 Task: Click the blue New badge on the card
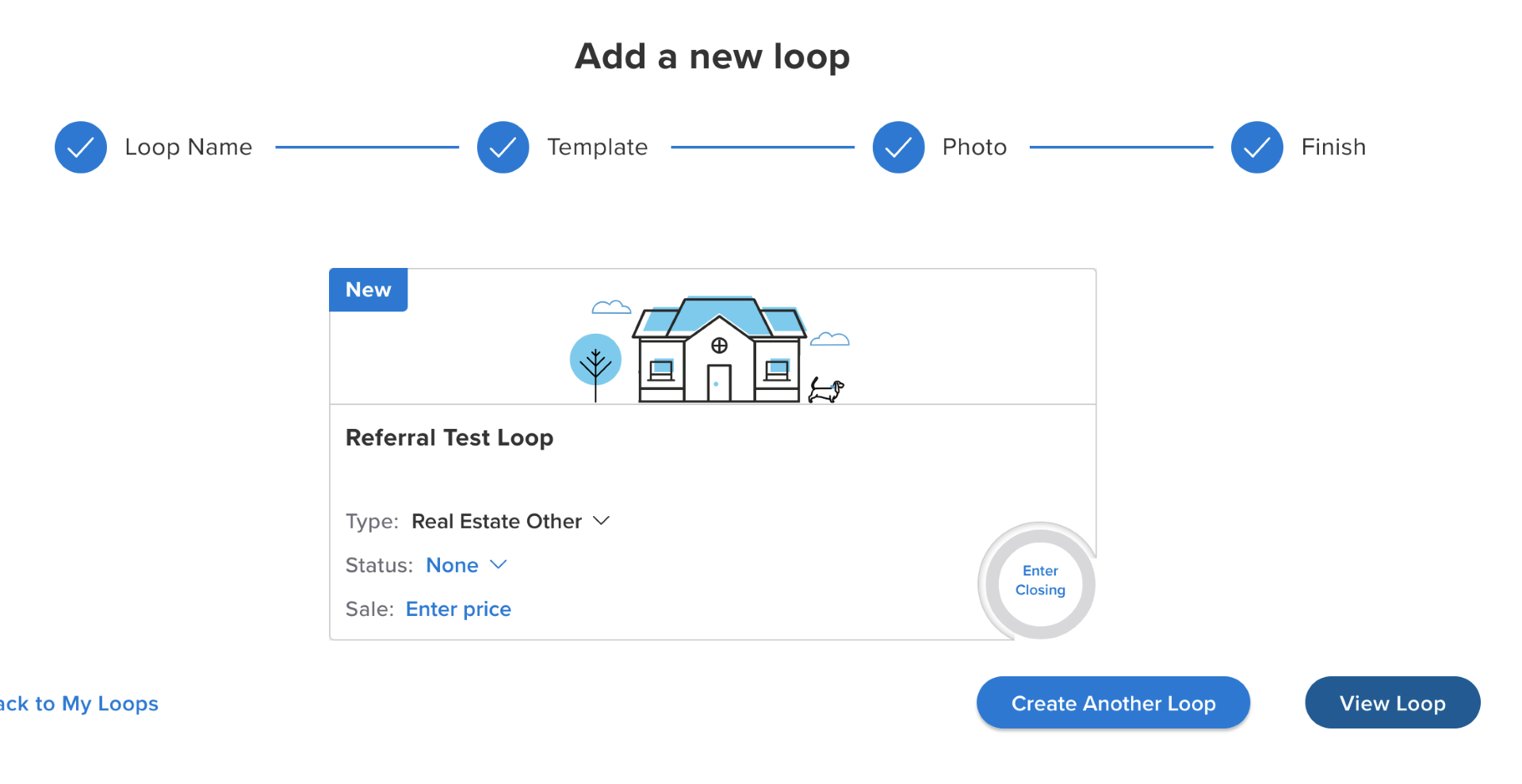pyautogui.click(x=369, y=290)
